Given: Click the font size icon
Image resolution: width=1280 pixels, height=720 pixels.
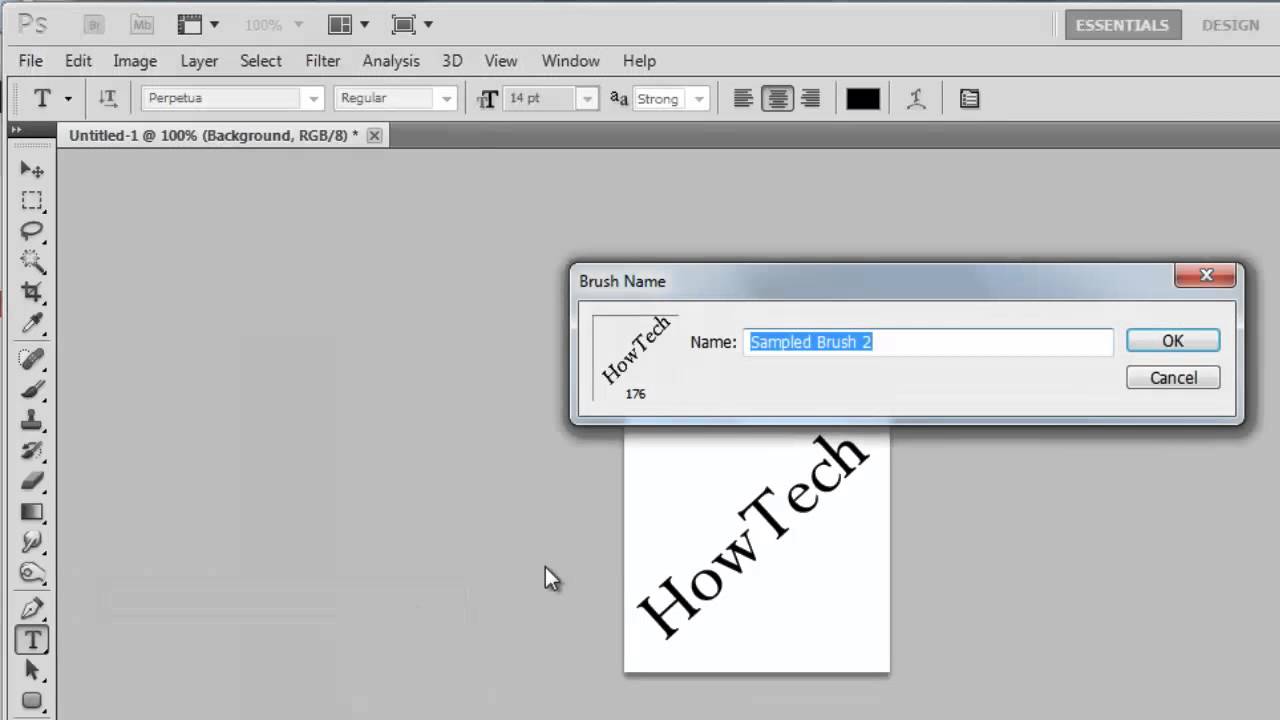Looking at the screenshot, I should tap(488, 98).
